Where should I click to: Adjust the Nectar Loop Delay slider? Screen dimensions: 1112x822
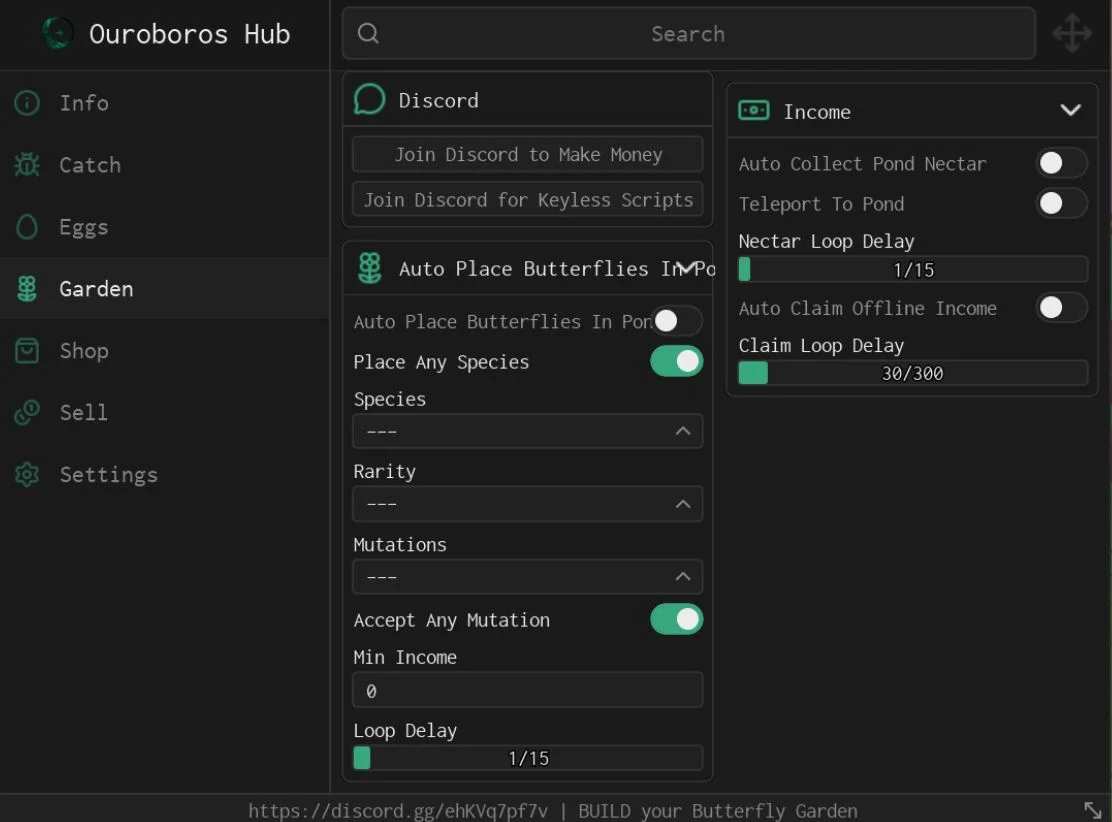913,270
